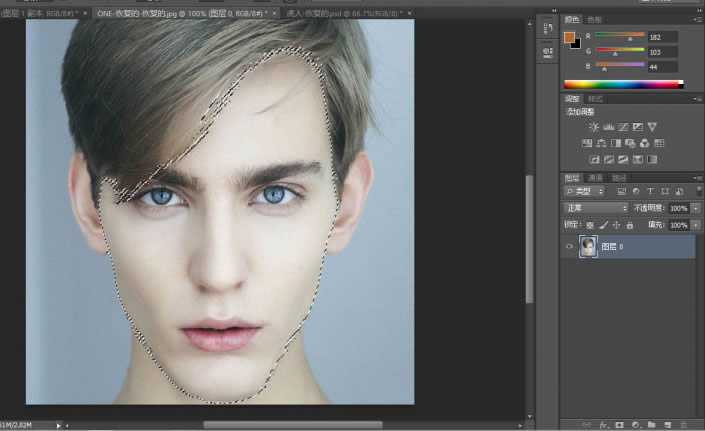Click the R value field showing 182
The width and height of the screenshot is (705, 431).
pos(661,37)
